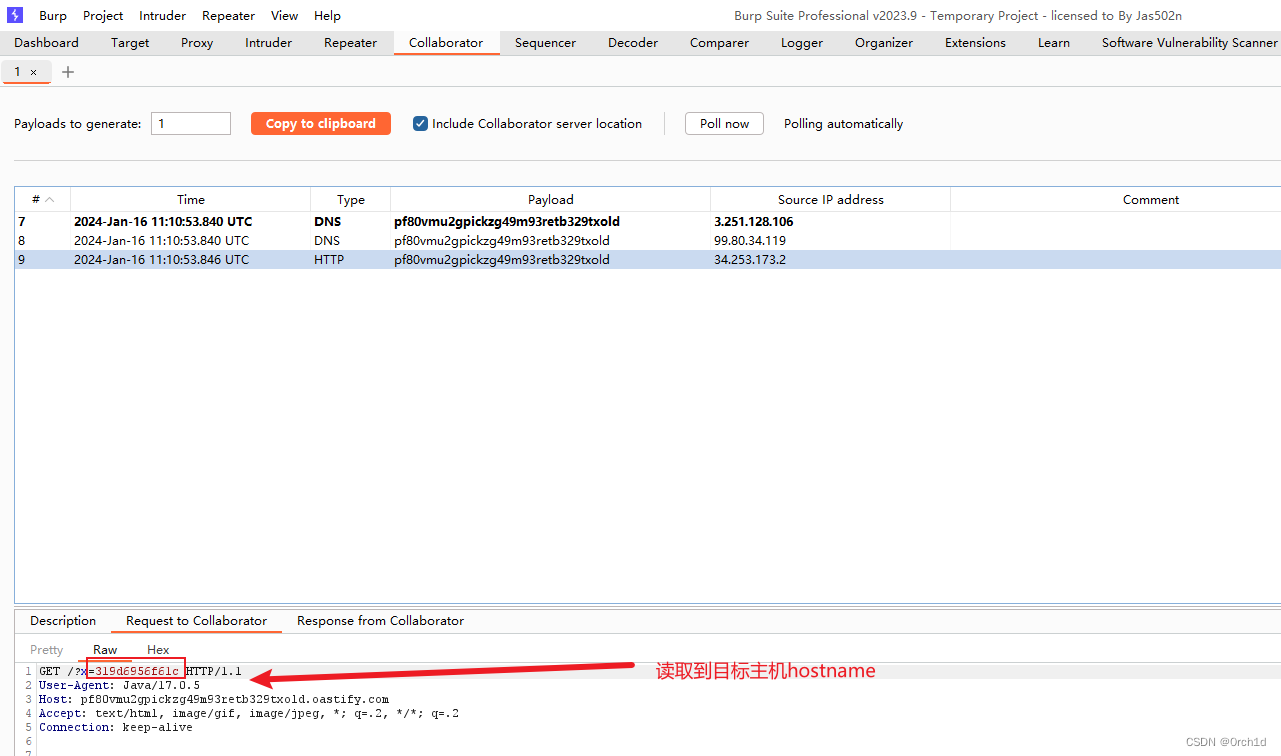Click the Host header line

[214, 699]
